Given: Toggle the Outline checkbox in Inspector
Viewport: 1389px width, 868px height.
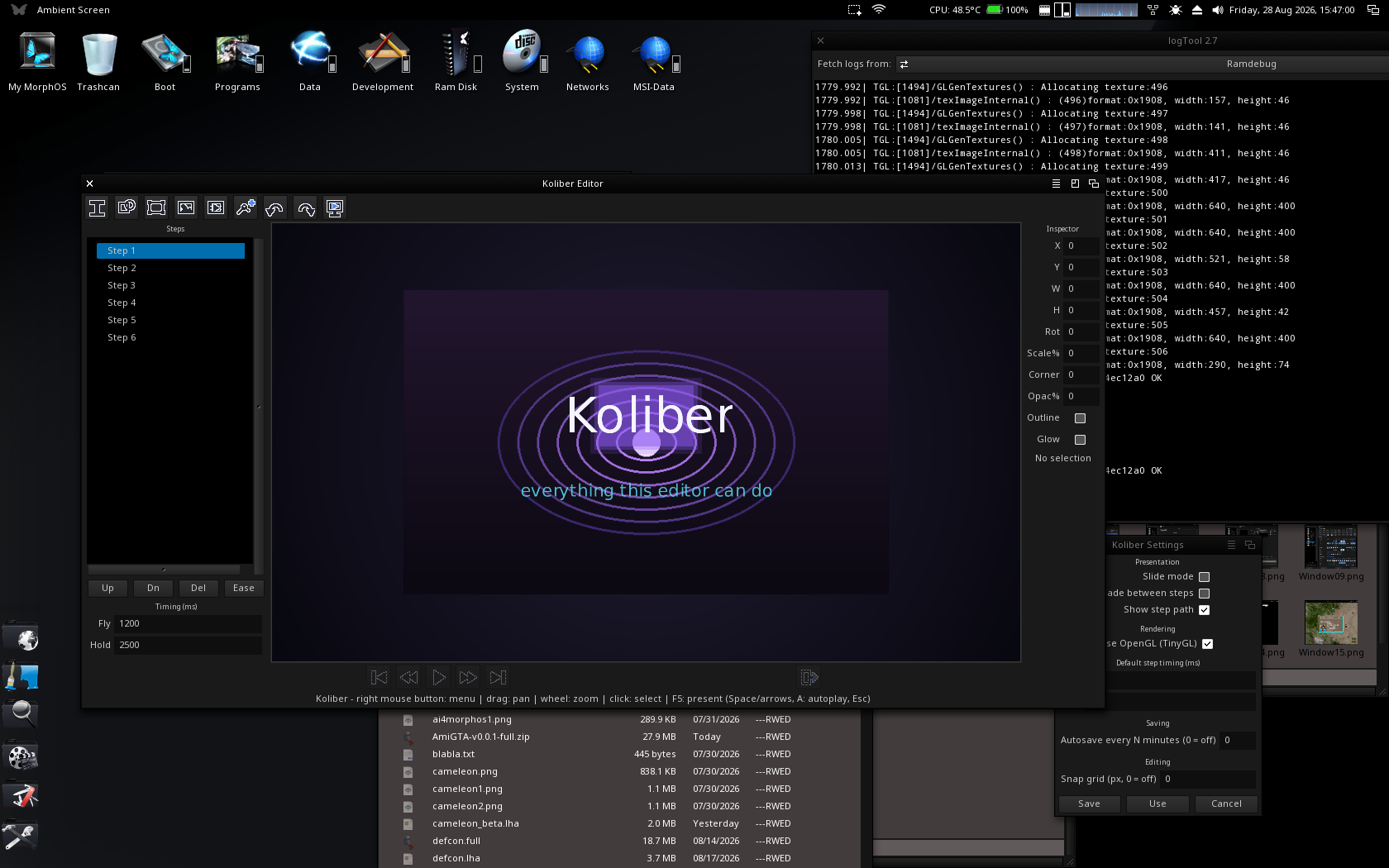Looking at the screenshot, I should pyautogui.click(x=1080, y=418).
